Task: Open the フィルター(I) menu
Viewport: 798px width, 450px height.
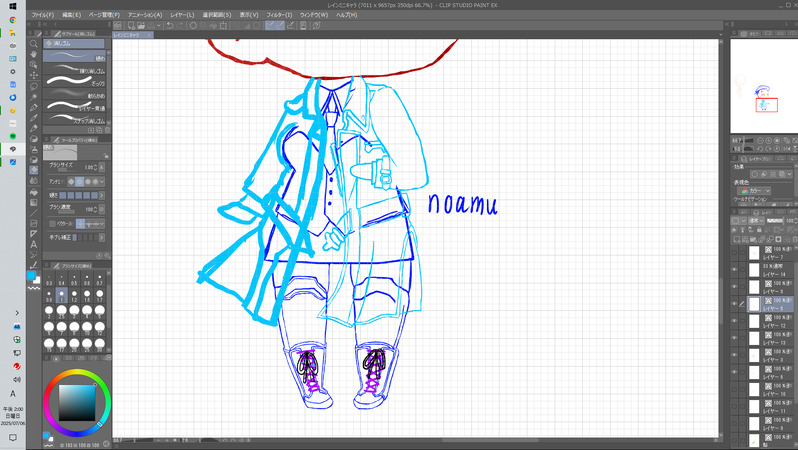Action: tap(279, 15)
